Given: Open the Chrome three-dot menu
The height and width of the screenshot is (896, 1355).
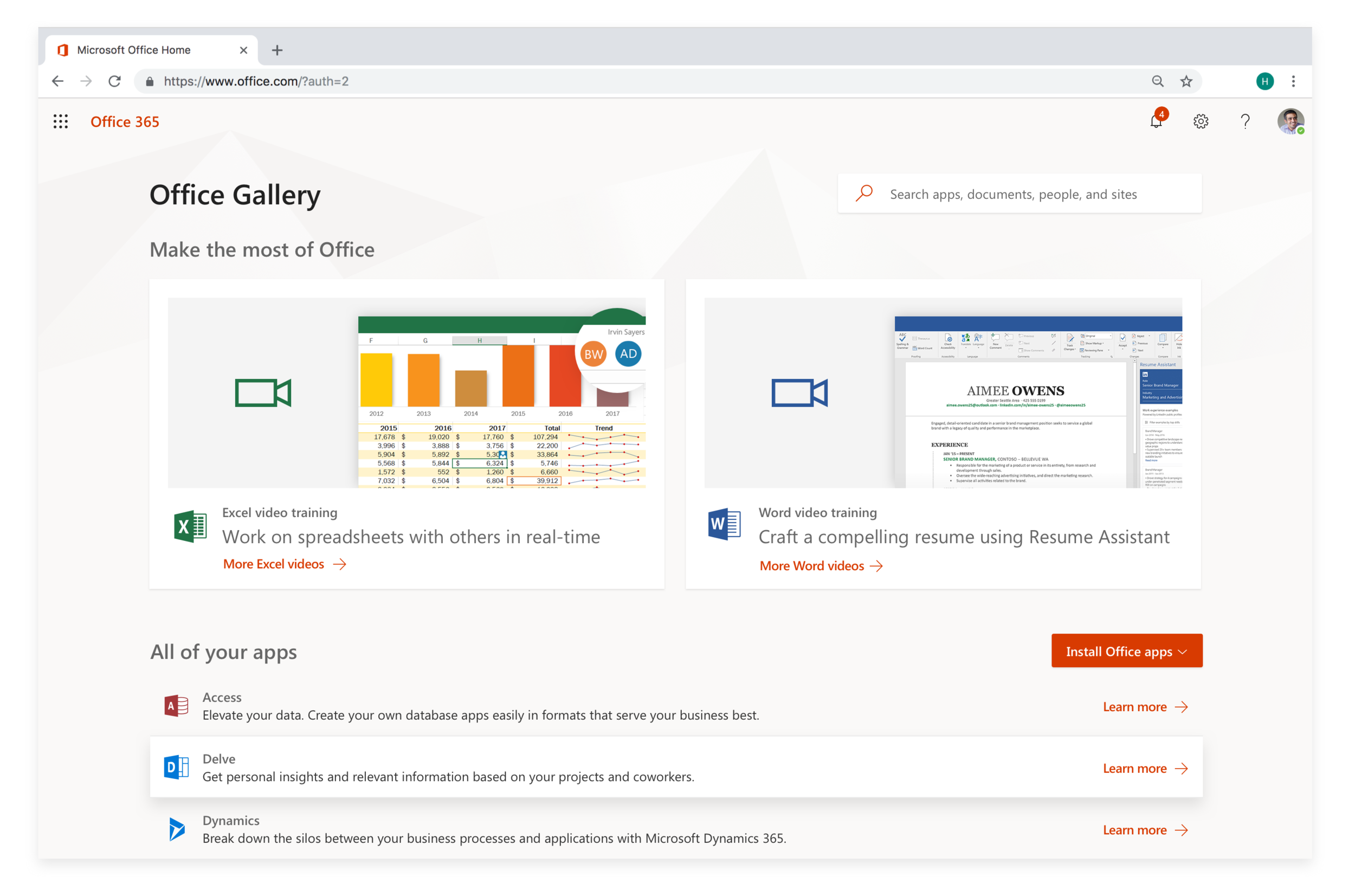Looking at the screenshot, I should 1293,81.
